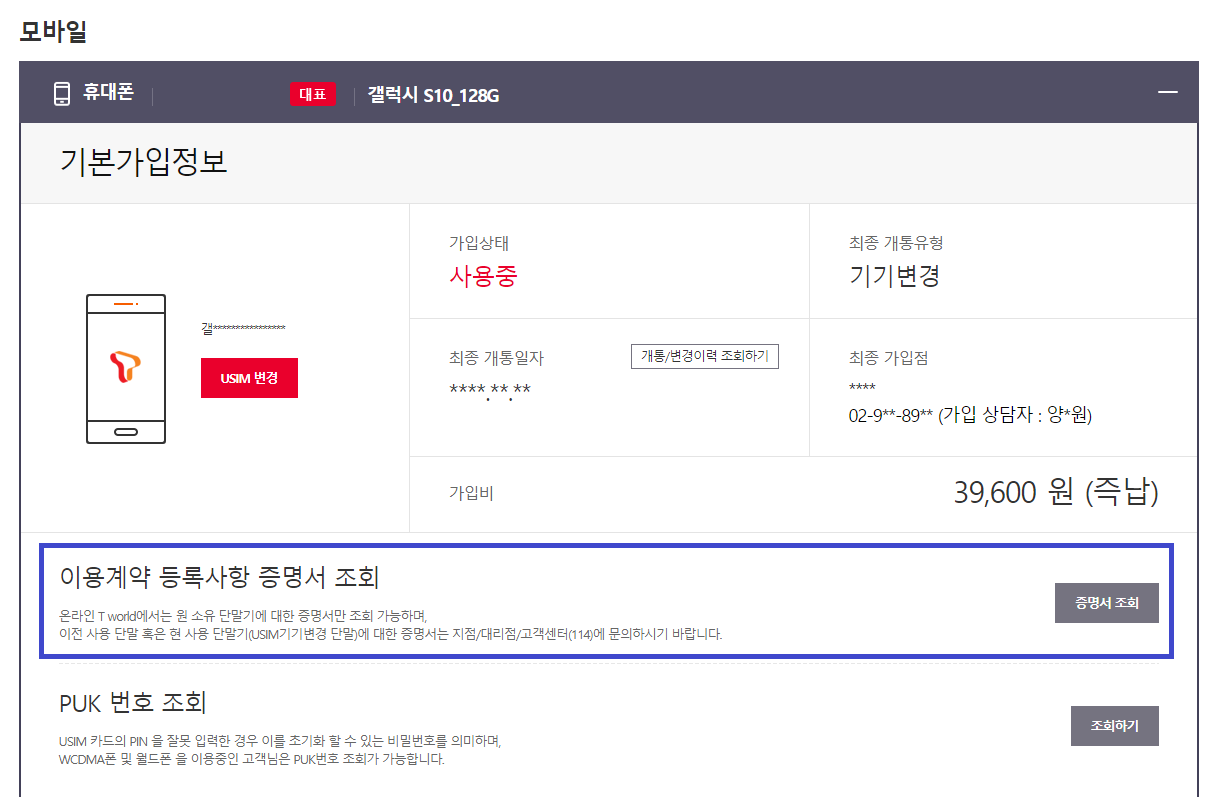
Task: Collapse the 휴대폰 section with minus icon
Action: (1167, 93)
